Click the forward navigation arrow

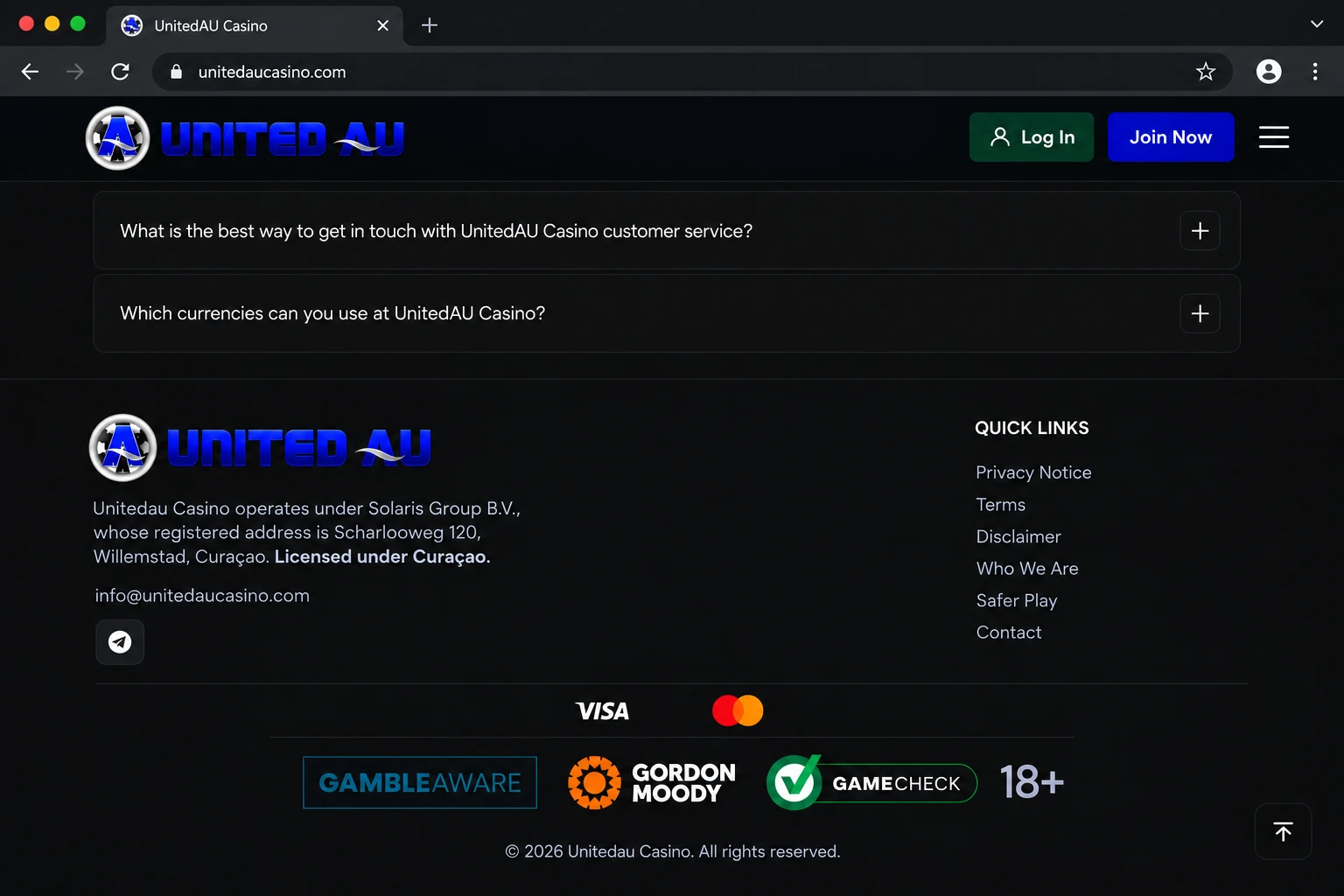[75, 72]
